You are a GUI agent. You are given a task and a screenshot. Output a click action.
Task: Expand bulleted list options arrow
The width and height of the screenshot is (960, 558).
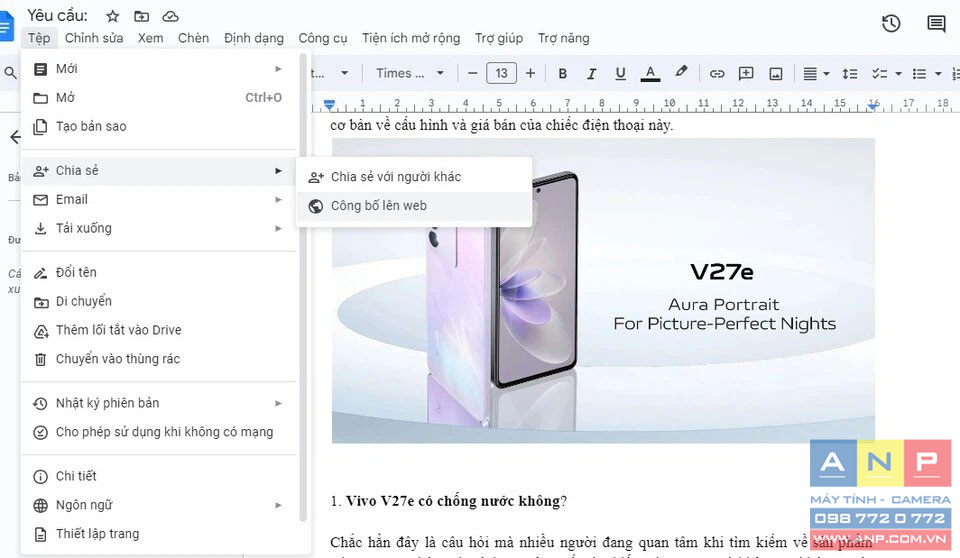tap(938, 74)
